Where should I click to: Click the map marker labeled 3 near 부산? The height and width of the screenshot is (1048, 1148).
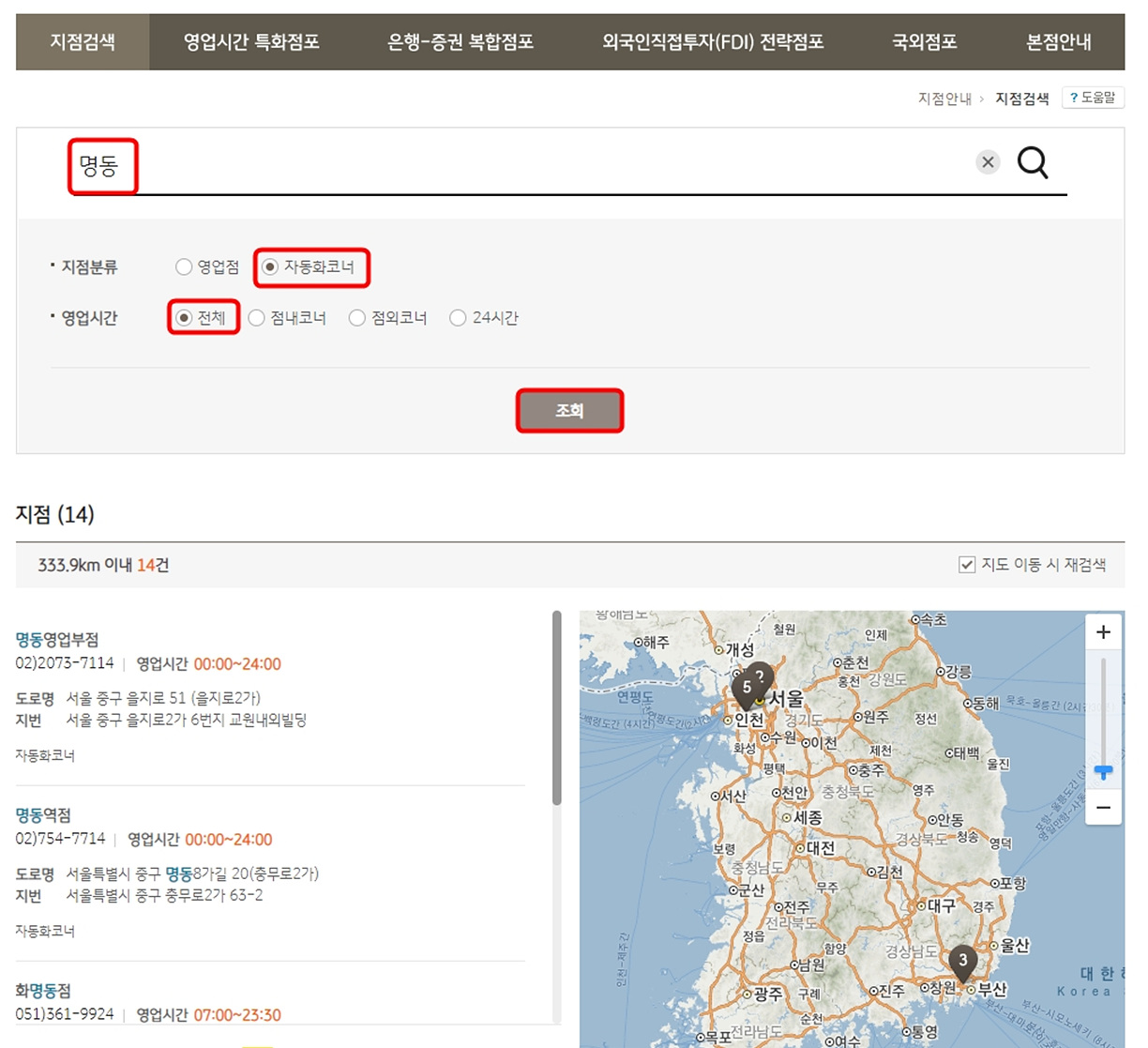click(x=962, y=964)
